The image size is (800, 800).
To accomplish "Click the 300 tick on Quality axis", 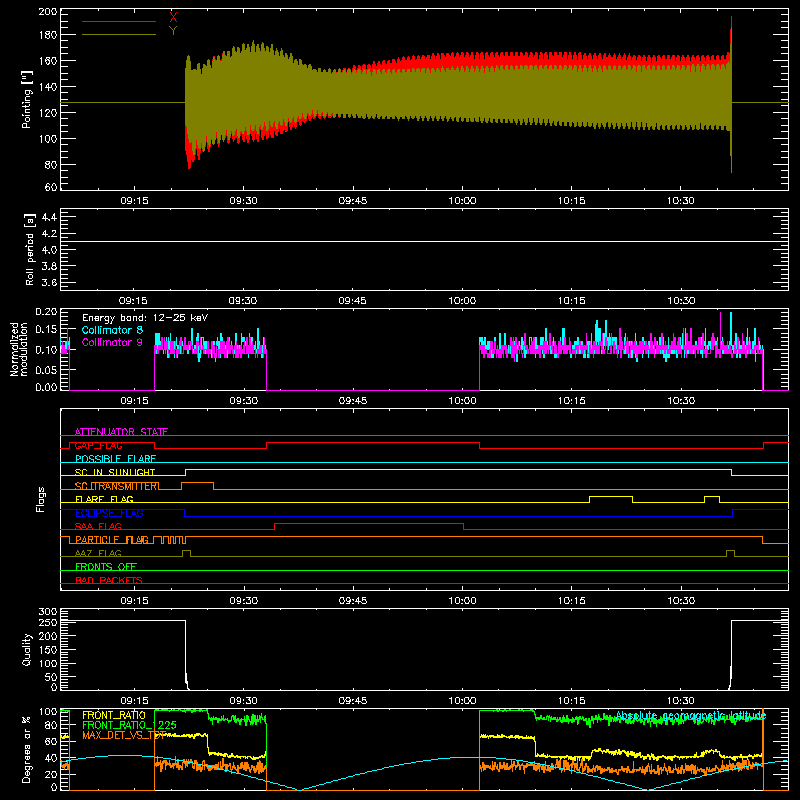I will (48, 612).
